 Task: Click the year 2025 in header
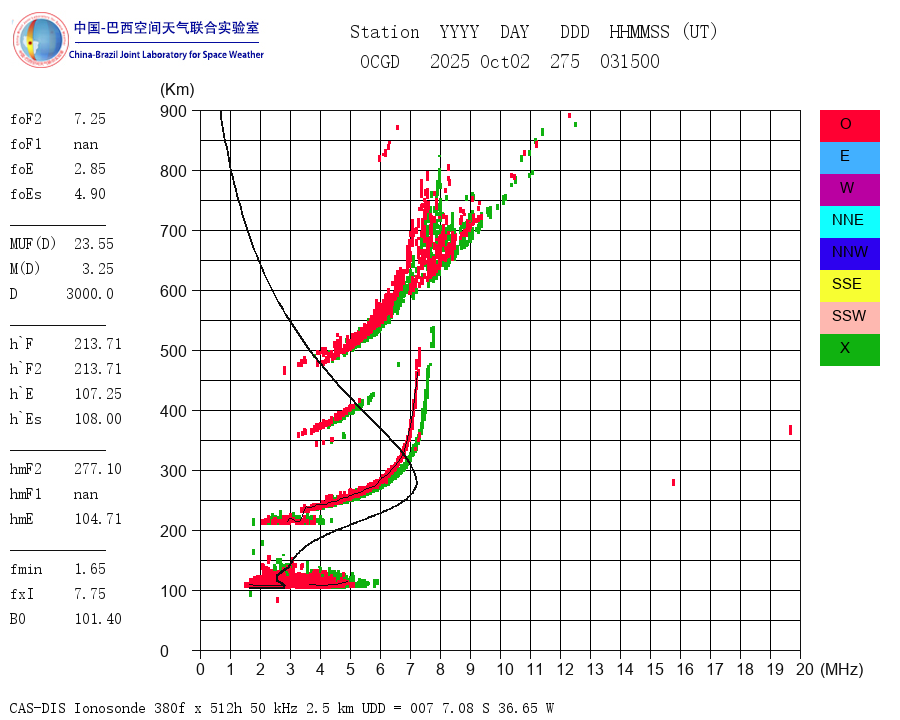[449, 61]
